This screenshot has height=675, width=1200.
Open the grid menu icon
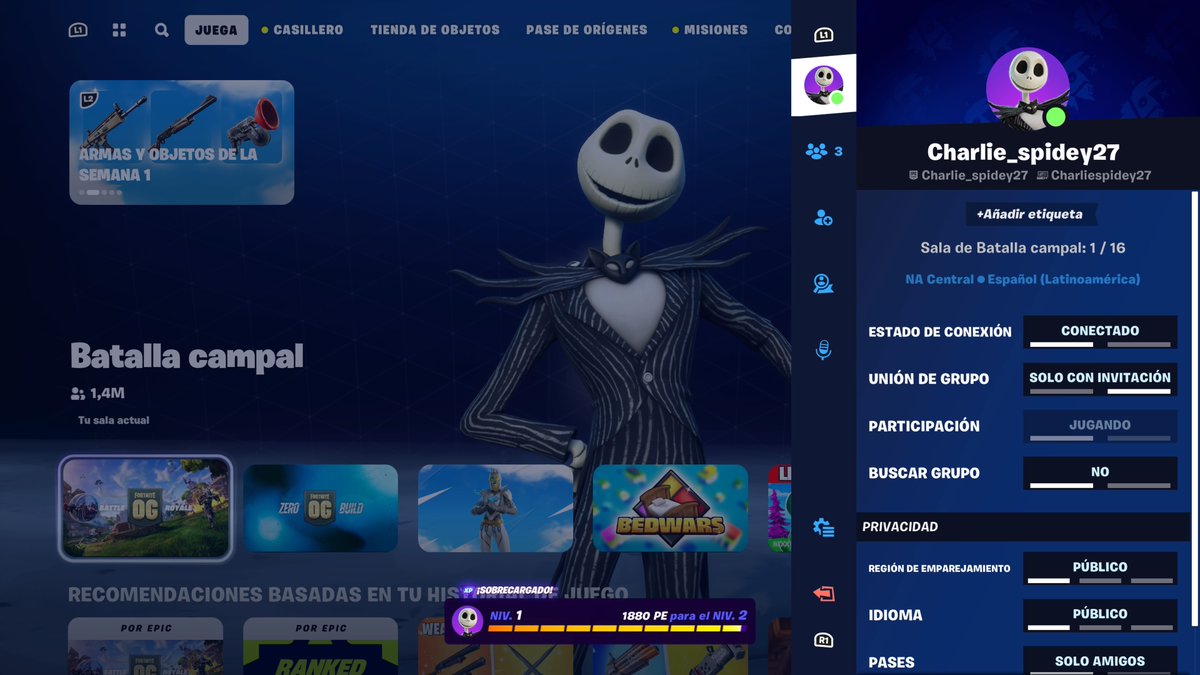click(119, 30)
